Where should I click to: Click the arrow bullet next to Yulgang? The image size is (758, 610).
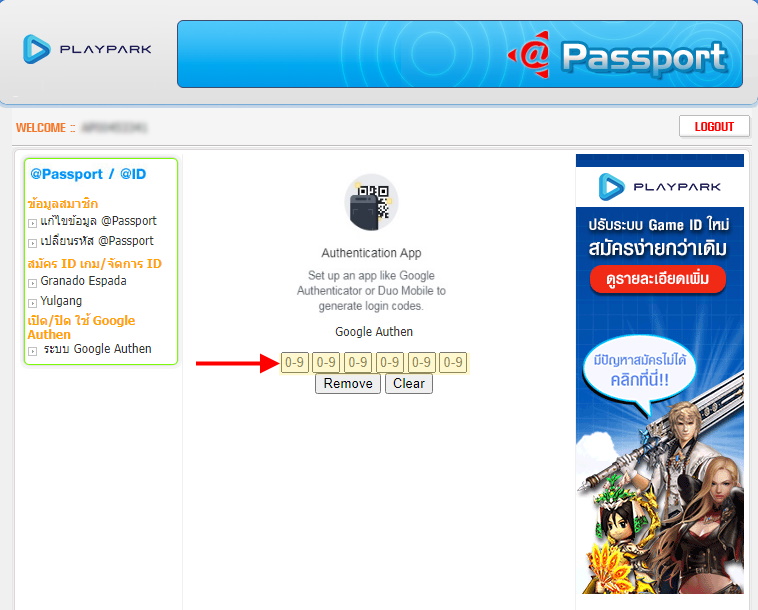point(32,303)
